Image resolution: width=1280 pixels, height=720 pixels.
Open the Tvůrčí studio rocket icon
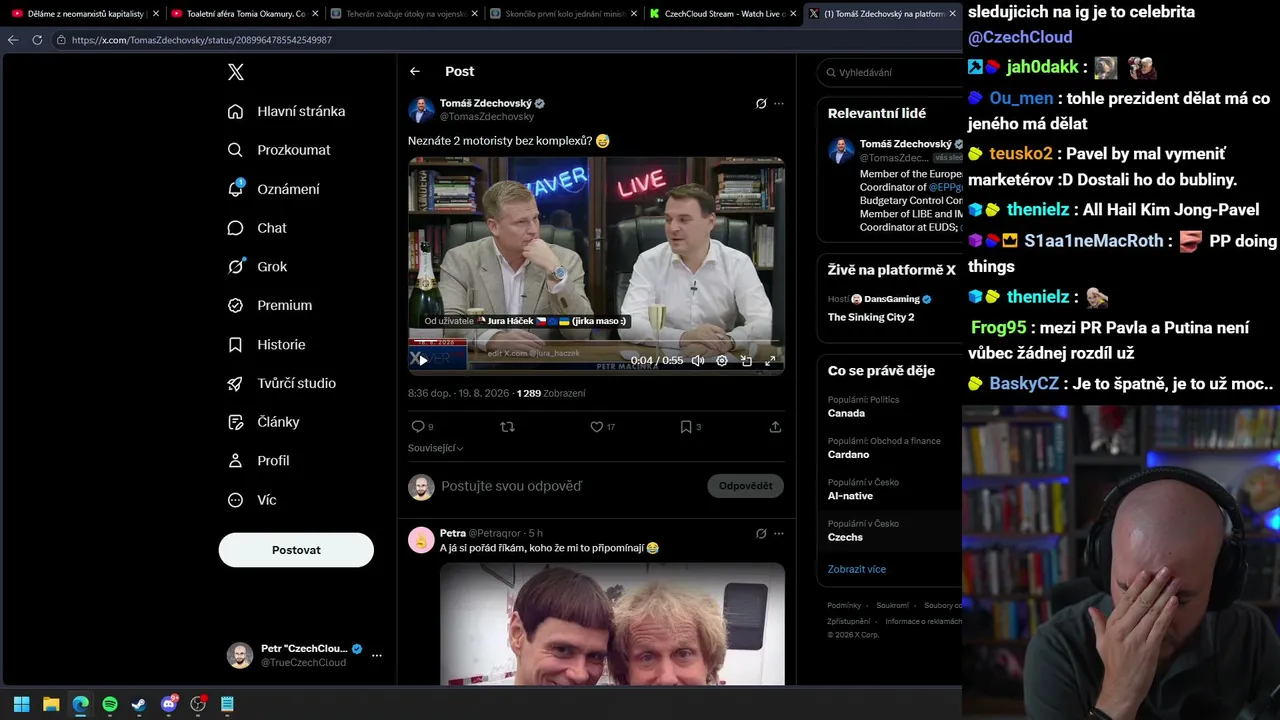(235, 383)
